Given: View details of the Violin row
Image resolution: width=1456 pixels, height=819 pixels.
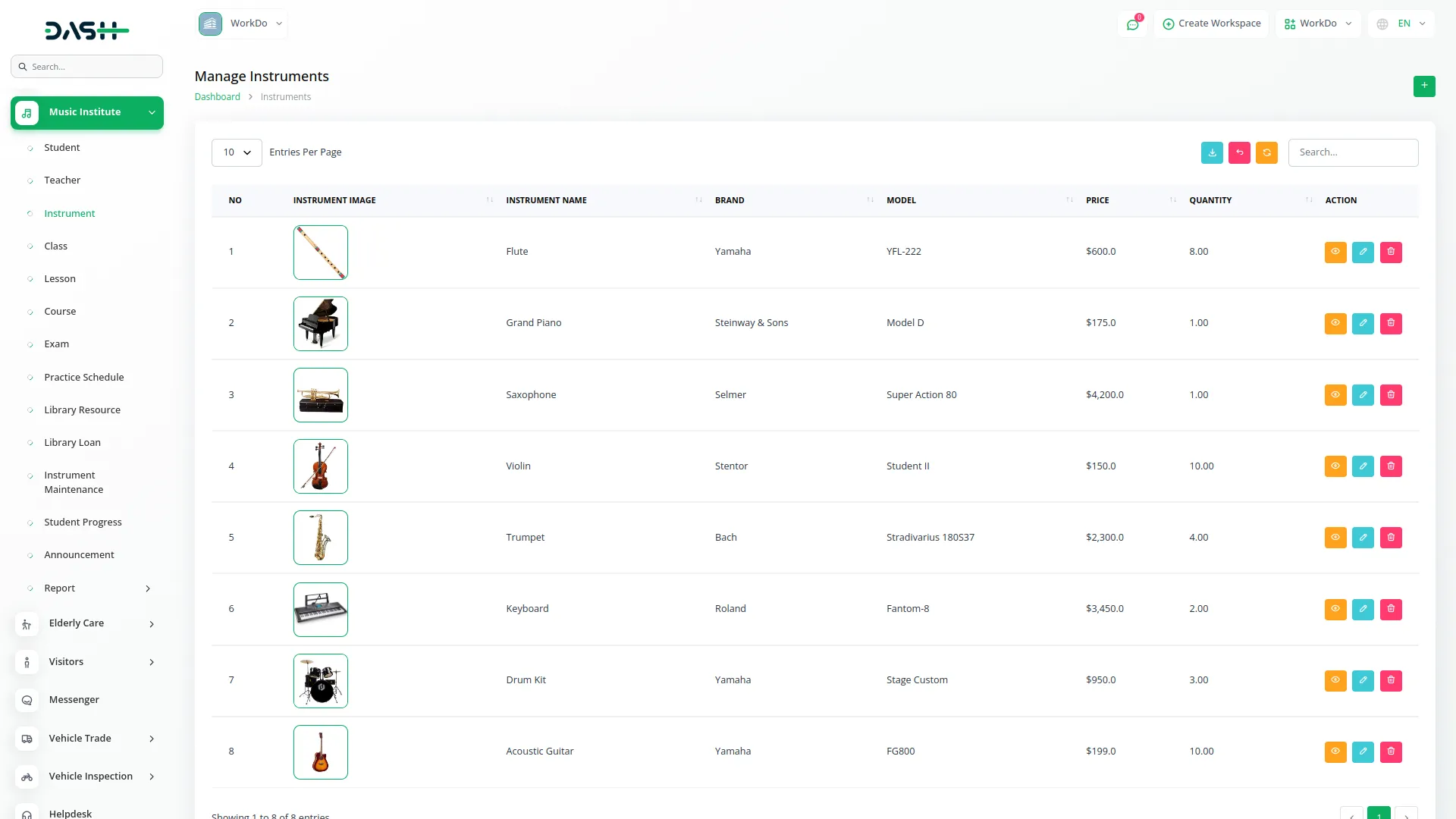Looking at the screenshot, I should point(1335,466).
